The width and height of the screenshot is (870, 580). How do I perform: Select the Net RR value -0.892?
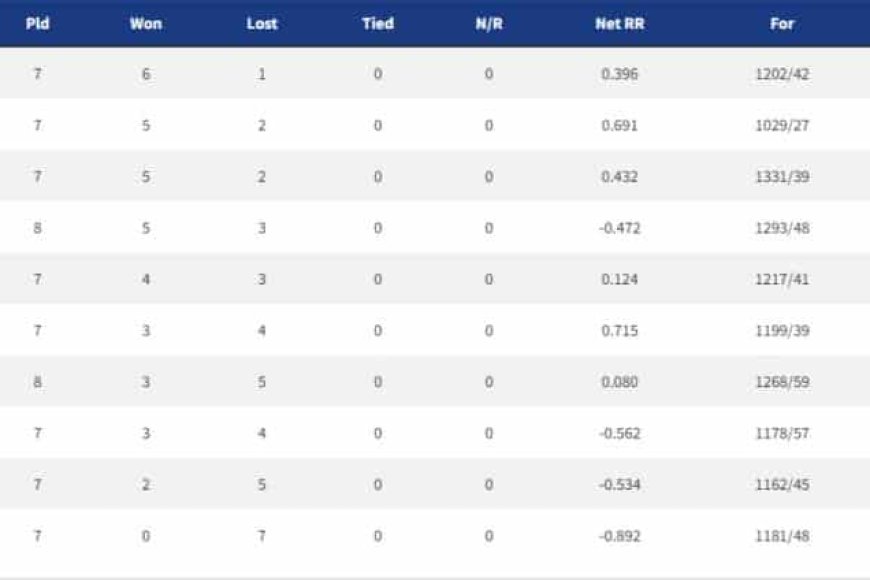pos(620,536)
